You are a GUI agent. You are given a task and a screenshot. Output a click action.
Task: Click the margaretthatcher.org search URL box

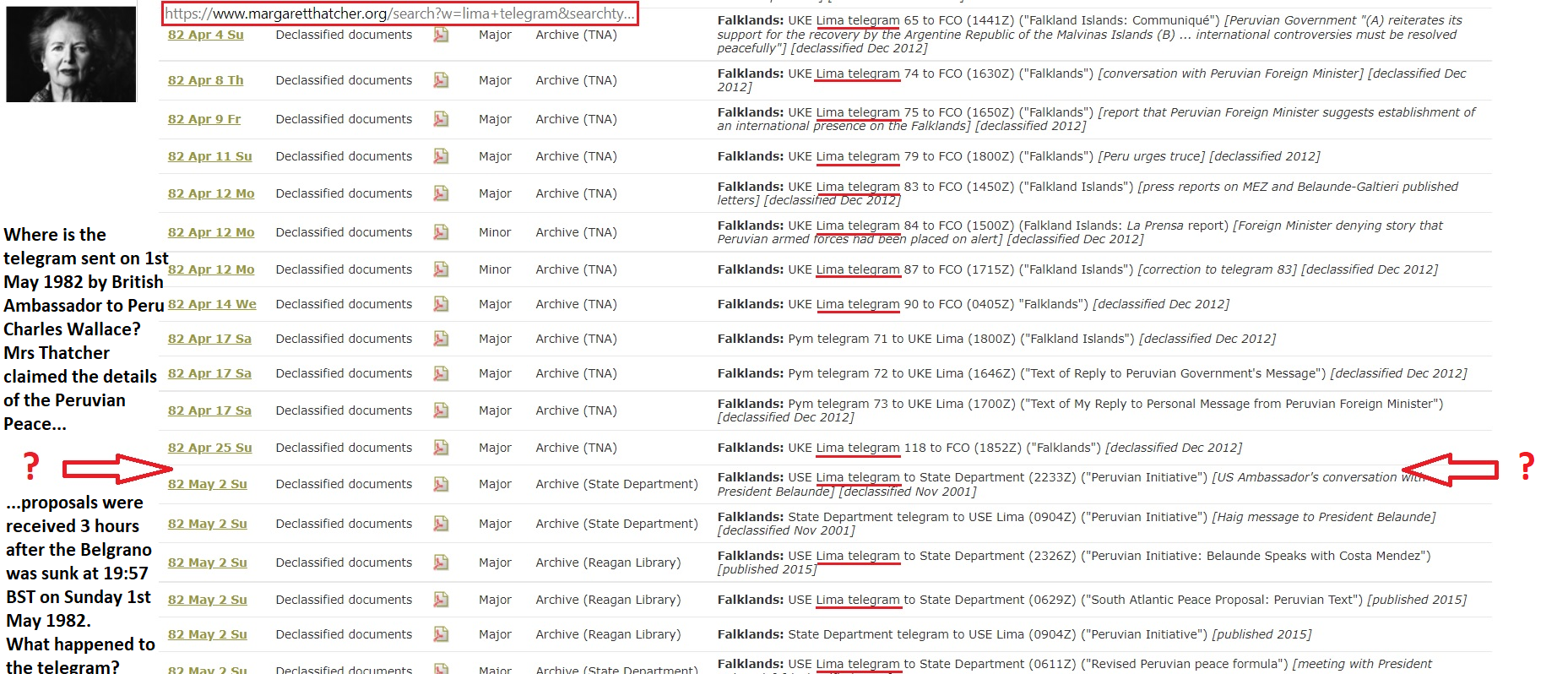[x=399, y=14]
